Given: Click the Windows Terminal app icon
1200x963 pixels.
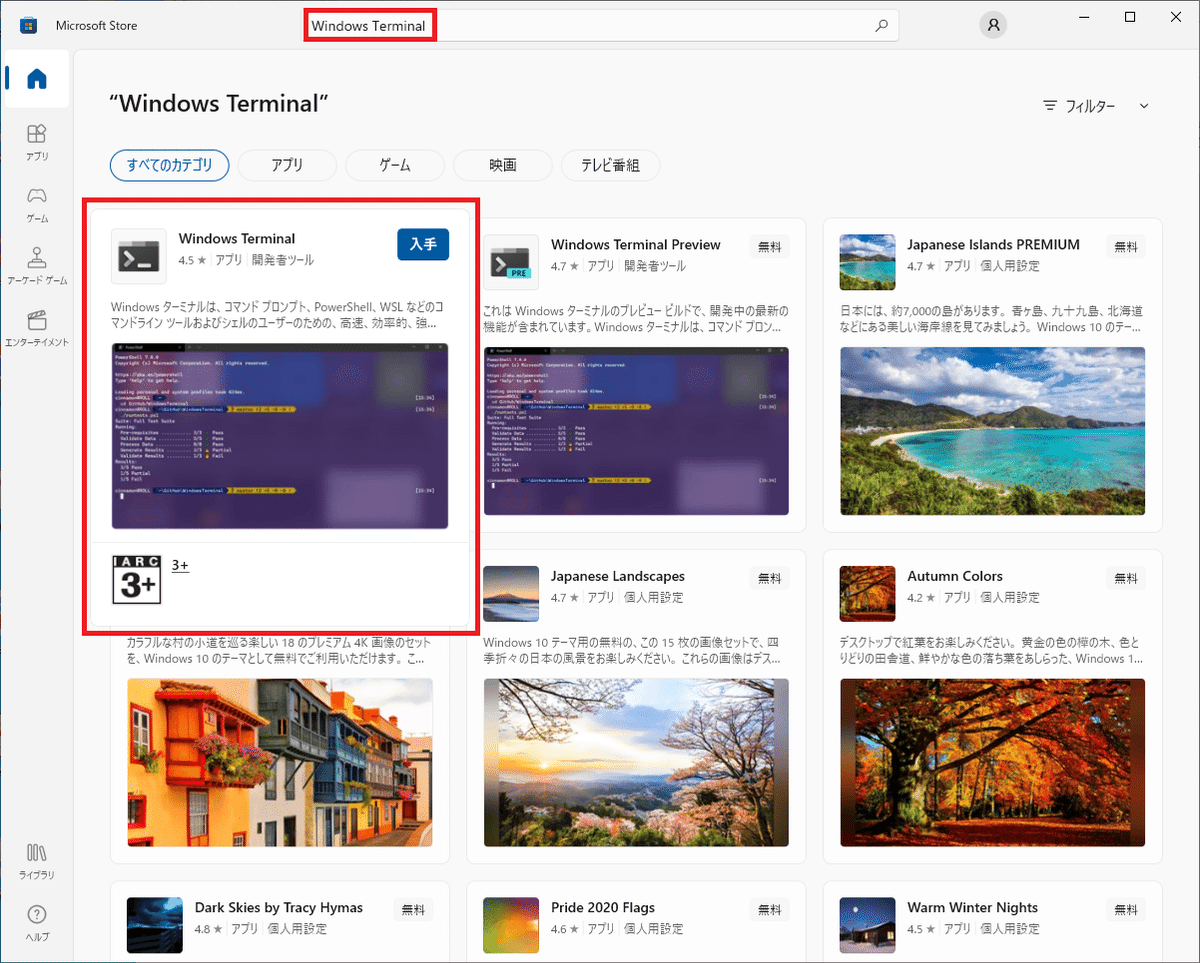Looking at the screenshot, I should (138, 257).
